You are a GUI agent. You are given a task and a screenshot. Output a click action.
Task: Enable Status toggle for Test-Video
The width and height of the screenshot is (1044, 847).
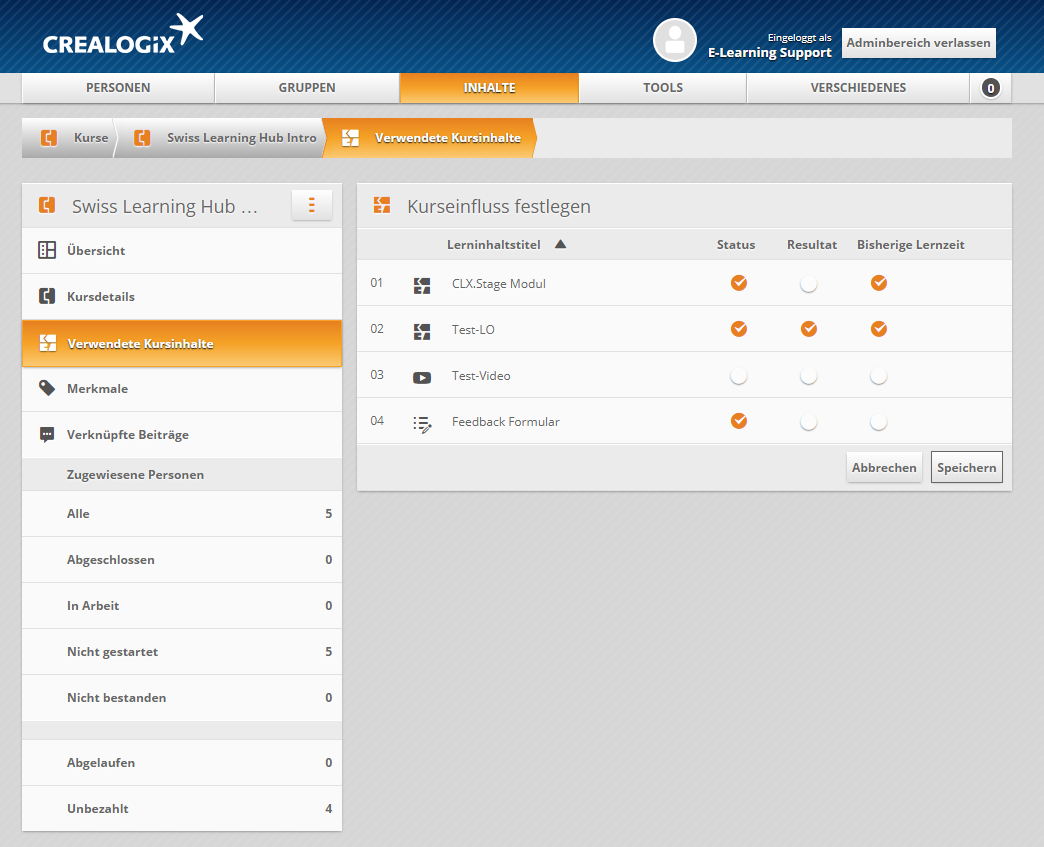(x=739, y=376)
